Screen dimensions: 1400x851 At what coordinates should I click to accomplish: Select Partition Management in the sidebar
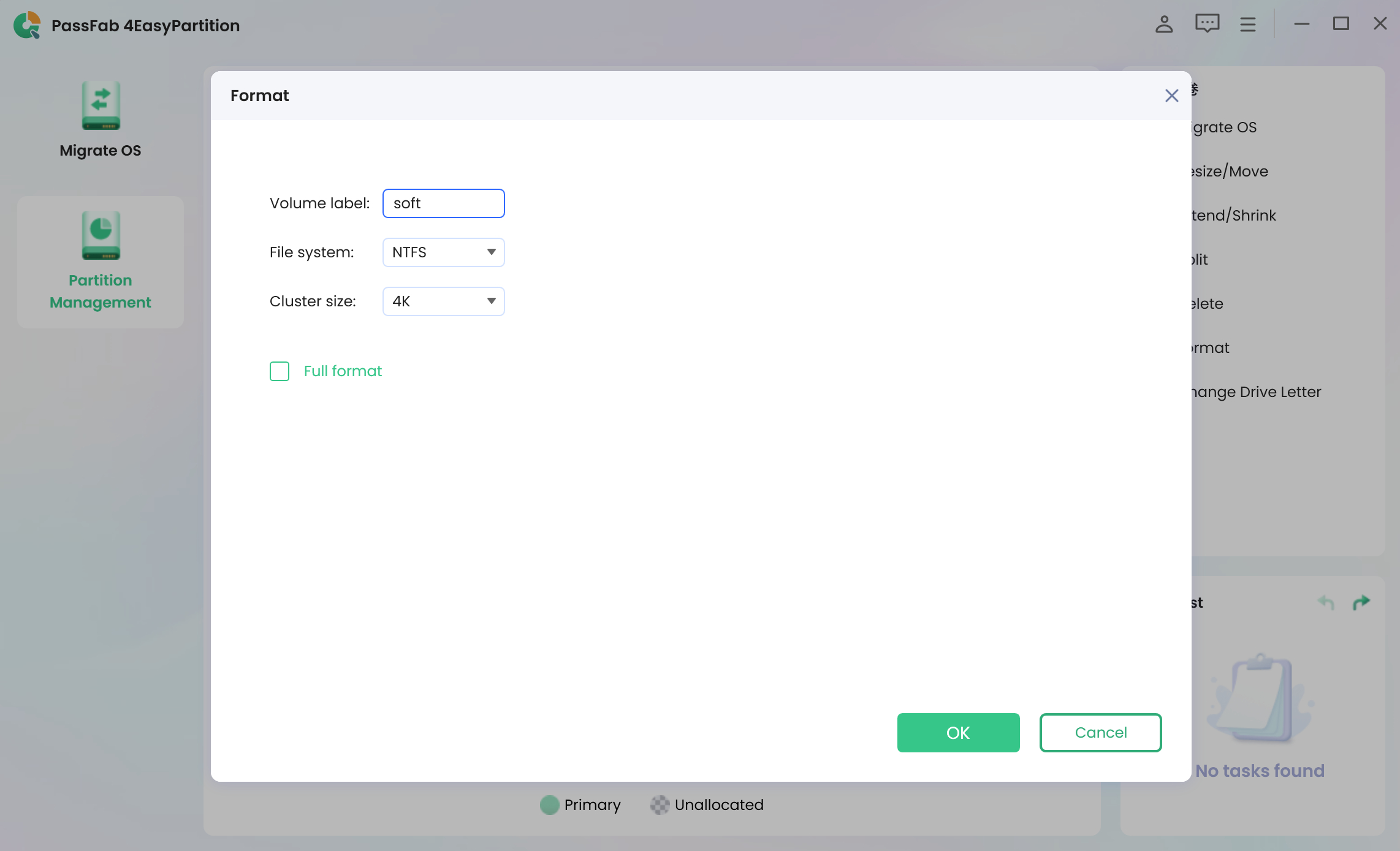click(101, 262)
